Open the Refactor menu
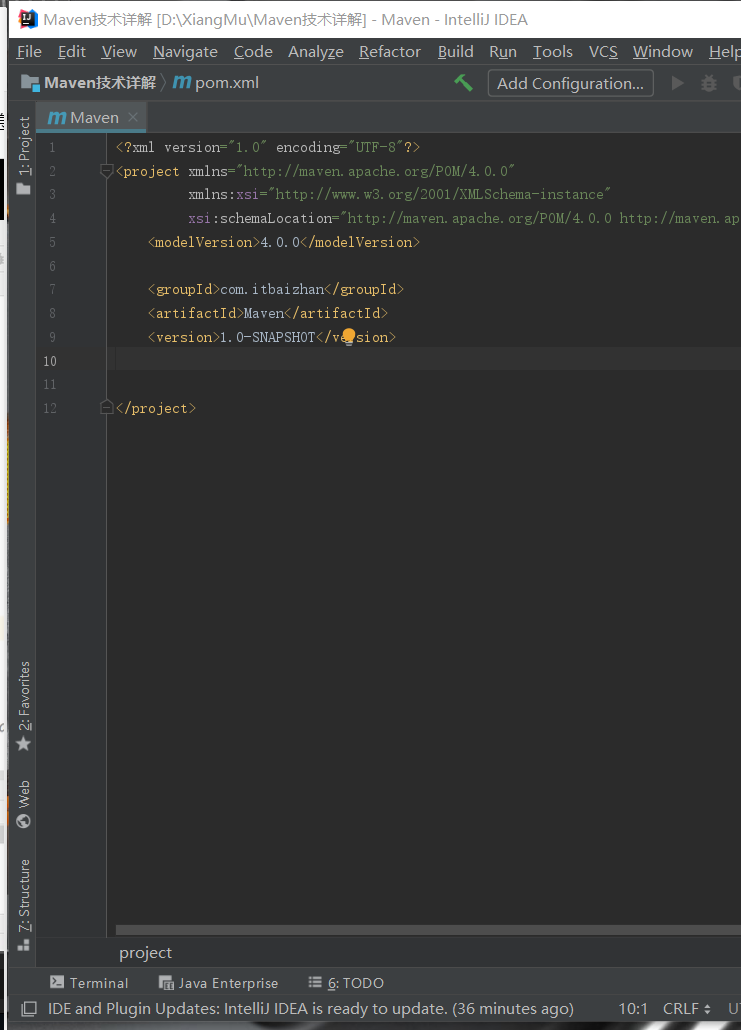This screenshot has width=741, height=1030. coord(390,52)
